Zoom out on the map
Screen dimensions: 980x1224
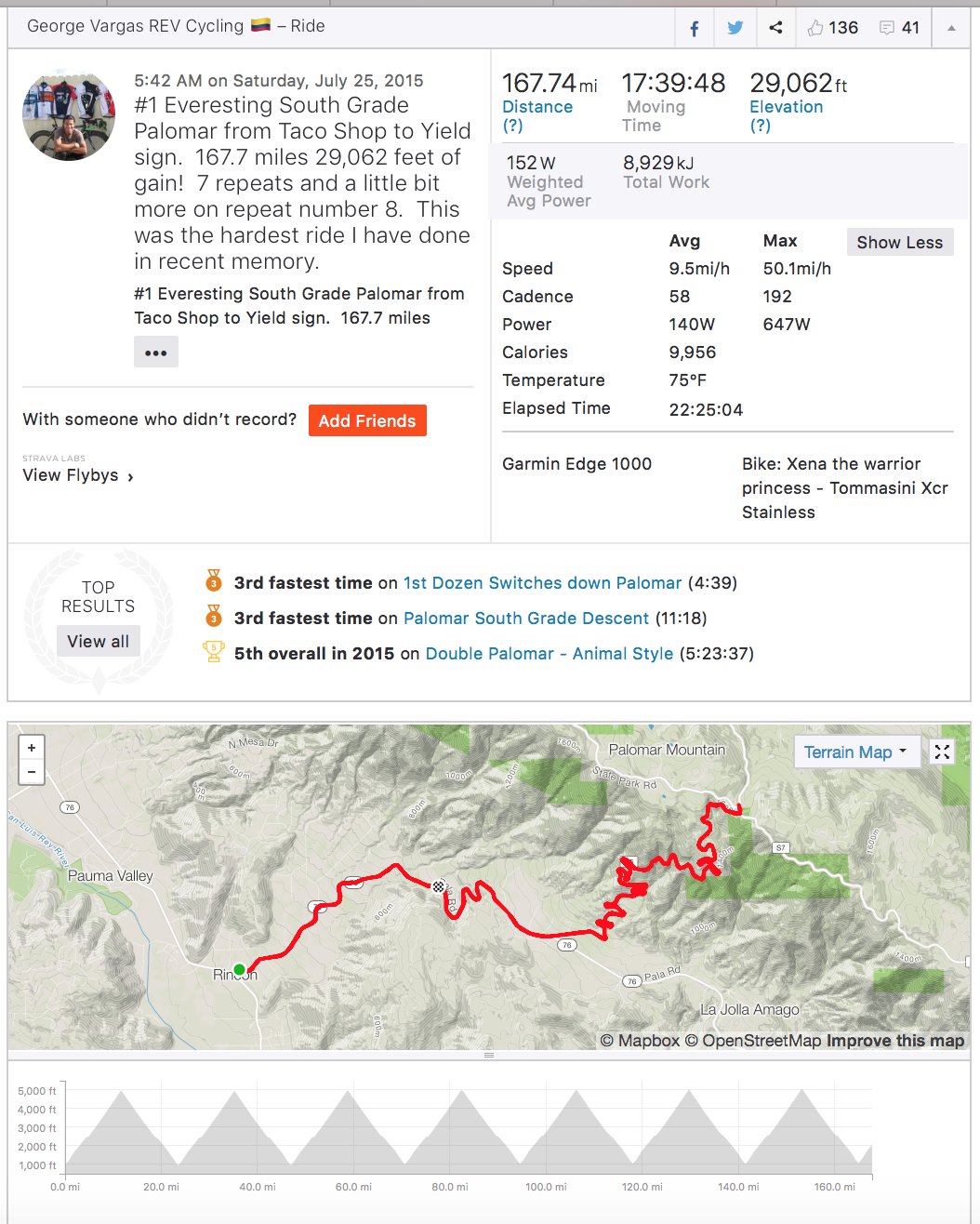click(32, 772)
